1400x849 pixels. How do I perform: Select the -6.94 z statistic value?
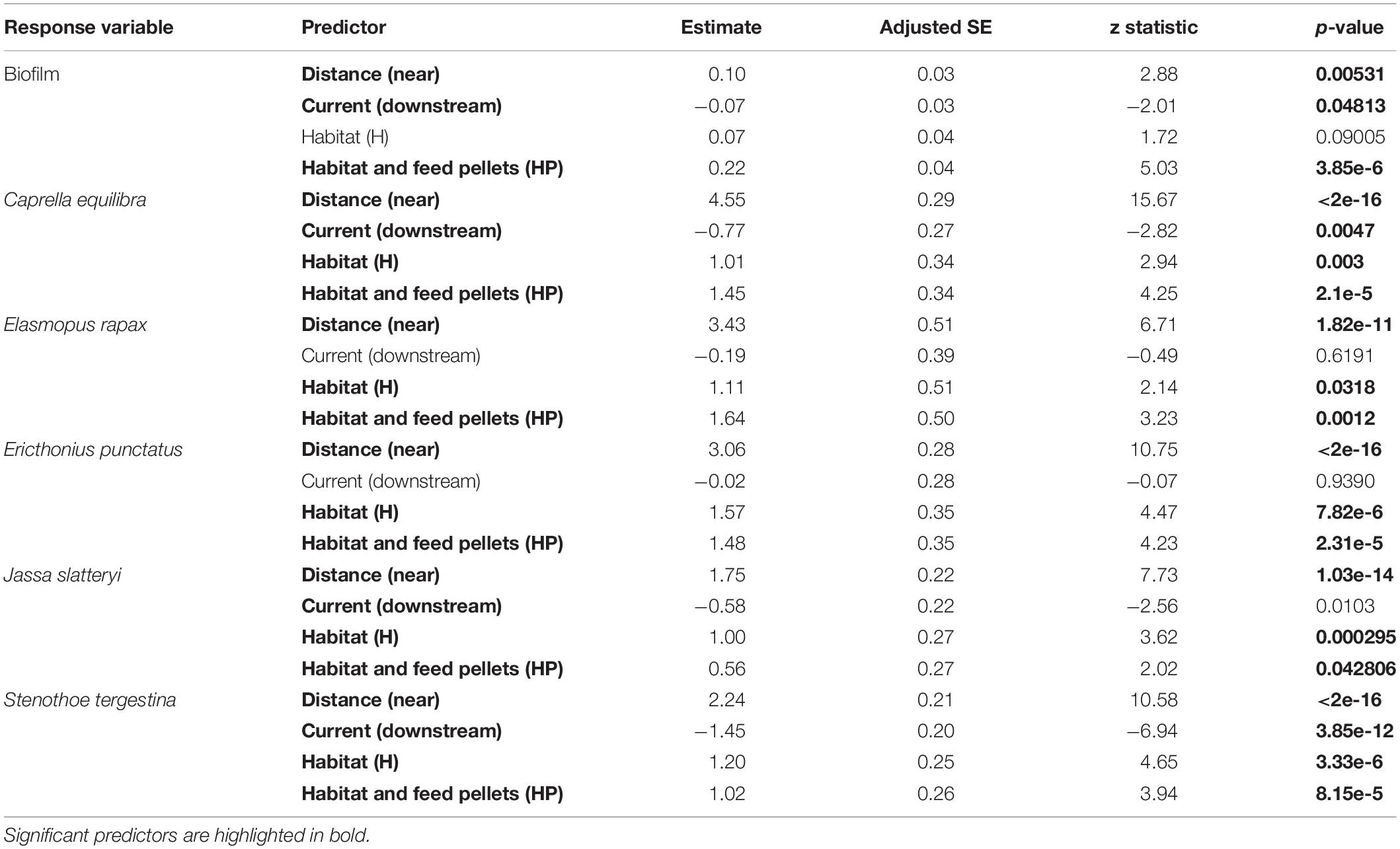pyautogui.click(x=1152, y=731)
